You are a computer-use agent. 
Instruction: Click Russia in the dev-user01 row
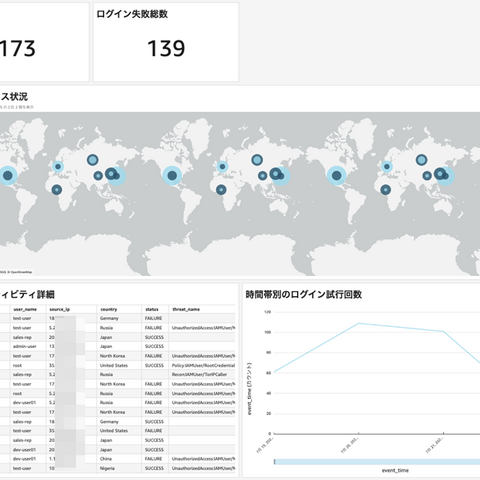coord(106,402)
